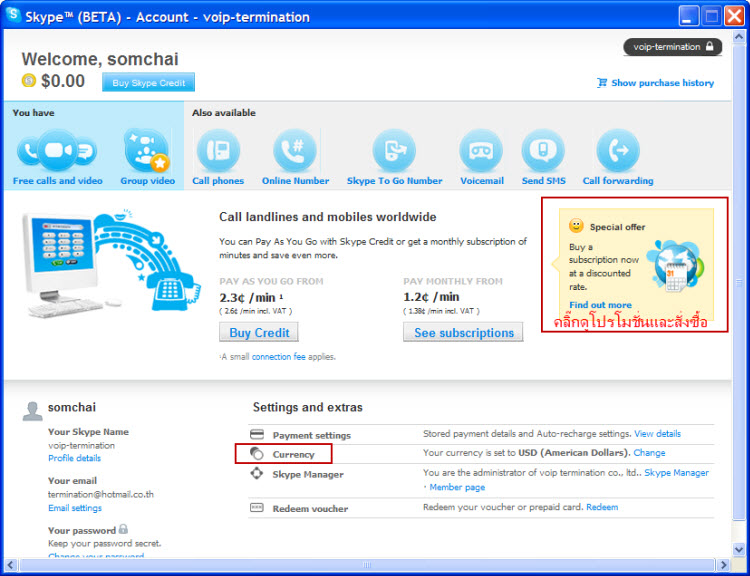Click the Skype Manager icon
Screen dimensions: 750x576
(x=257, y=474)
